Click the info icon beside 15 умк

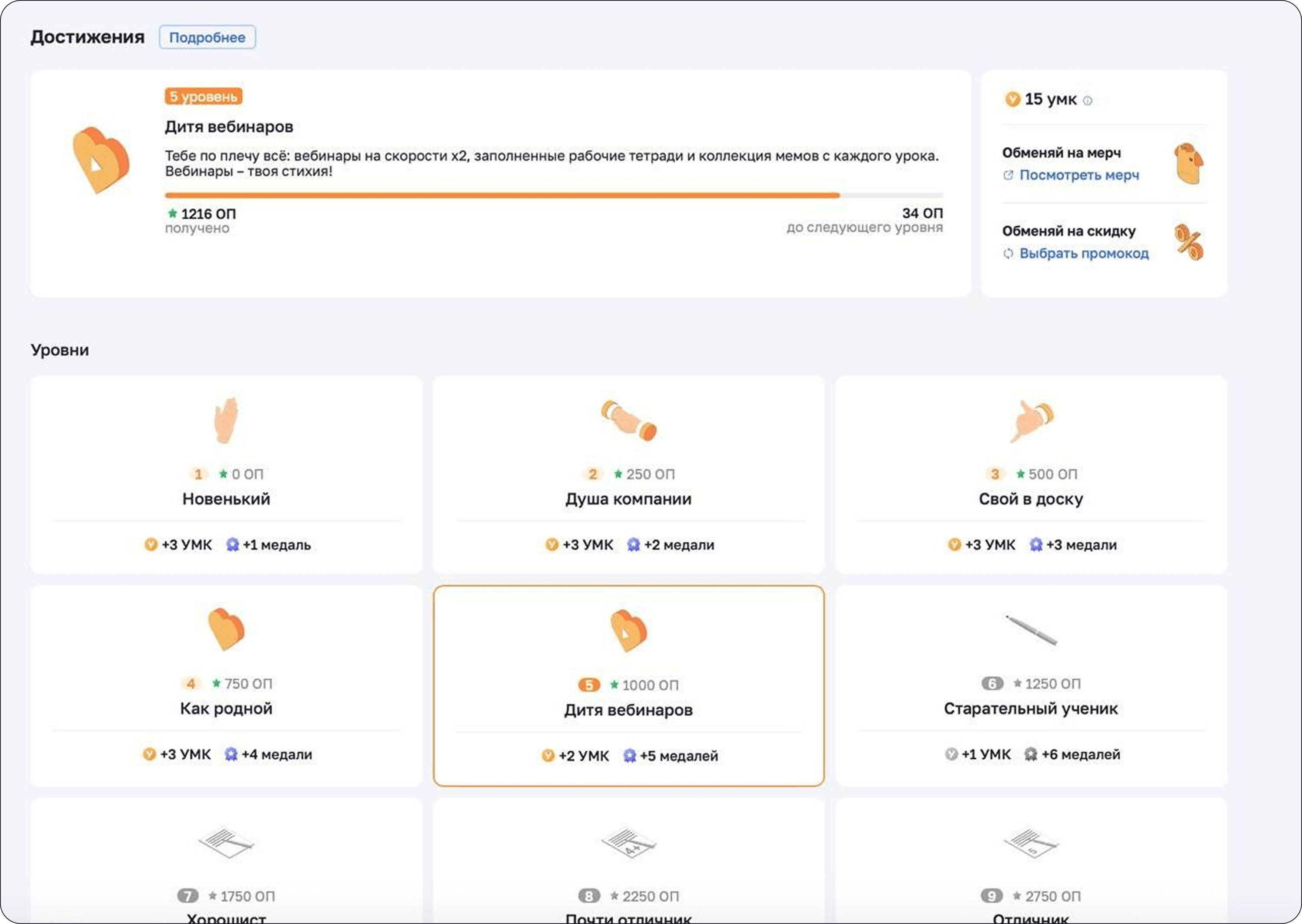click(x=1088, y=101)
